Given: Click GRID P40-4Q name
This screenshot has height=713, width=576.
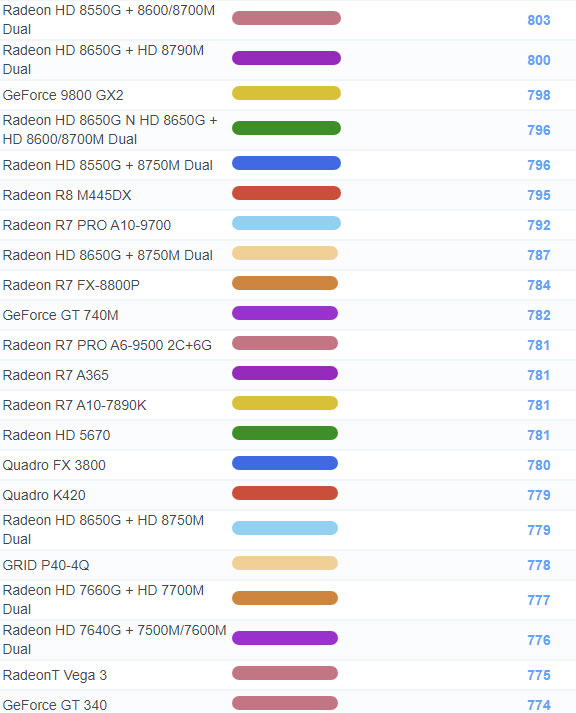Looking at the screenshot, I should pyautogui.click(x=46, y=565).
